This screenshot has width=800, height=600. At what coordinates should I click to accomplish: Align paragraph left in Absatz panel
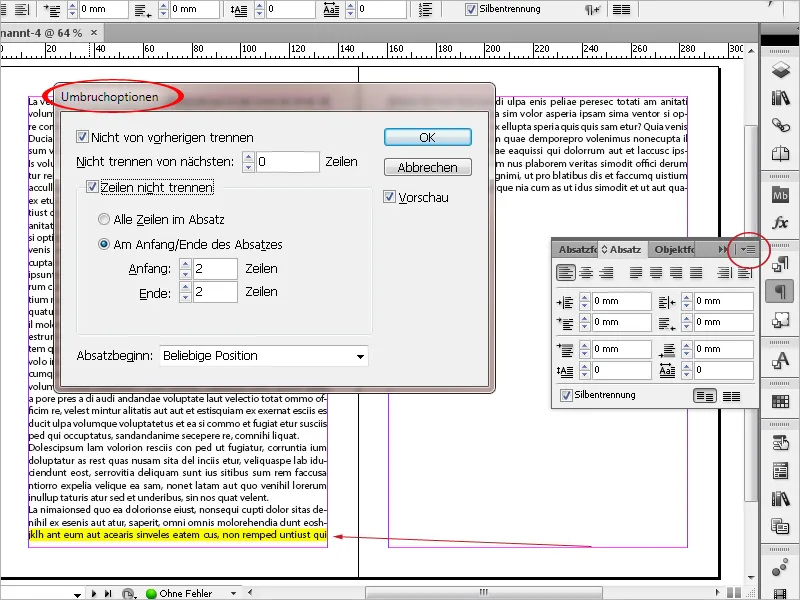pyautogui.click(x=565, y=272)
